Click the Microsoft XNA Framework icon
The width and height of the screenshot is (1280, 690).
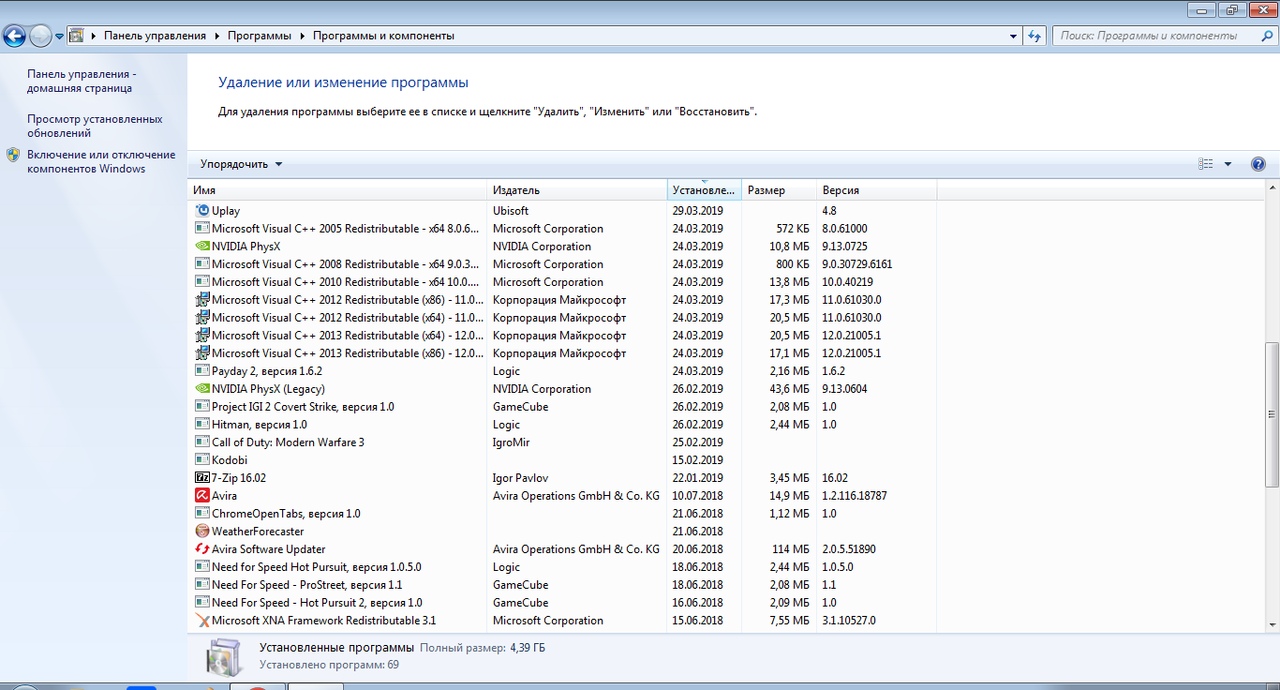pyautogui.click(x=202, y=620)
